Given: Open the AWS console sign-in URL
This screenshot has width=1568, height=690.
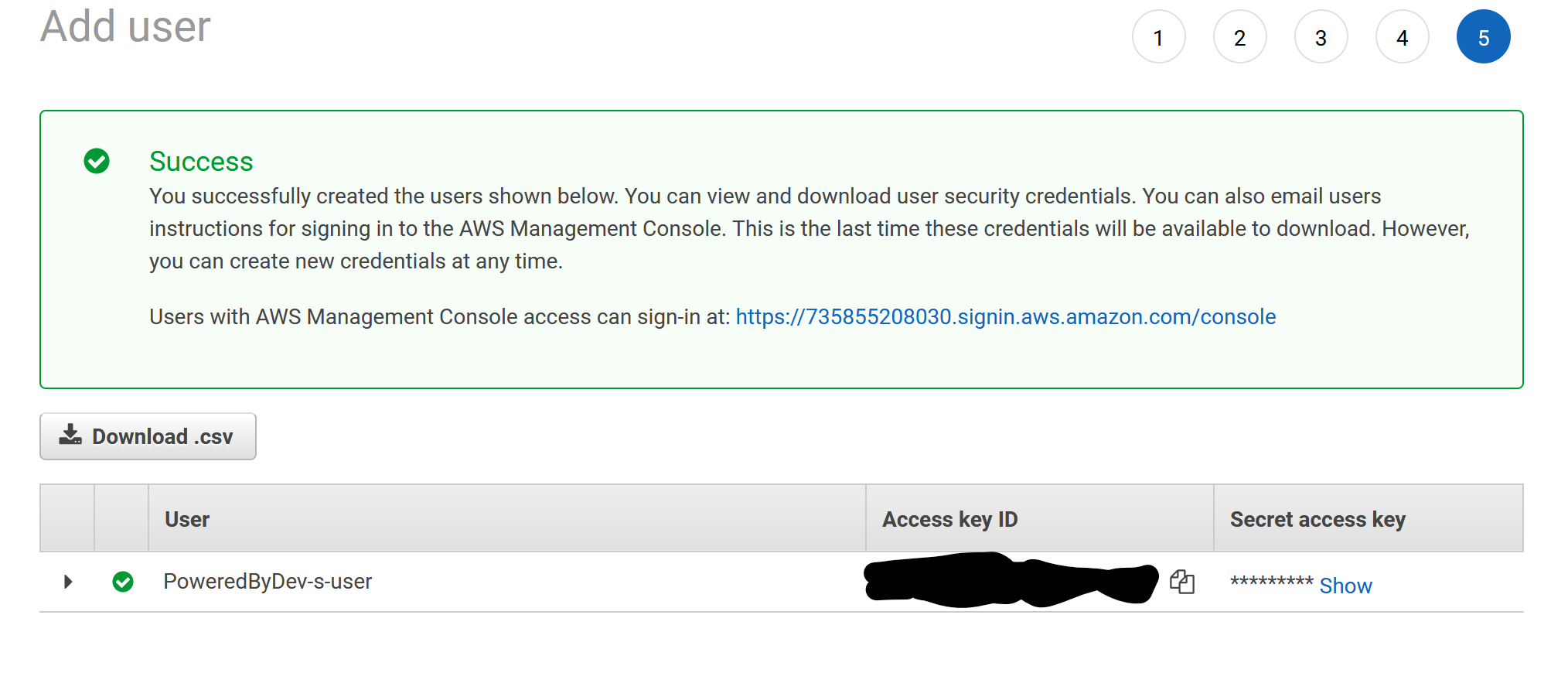Looking at the screenshot, I should pos(1005,317).
